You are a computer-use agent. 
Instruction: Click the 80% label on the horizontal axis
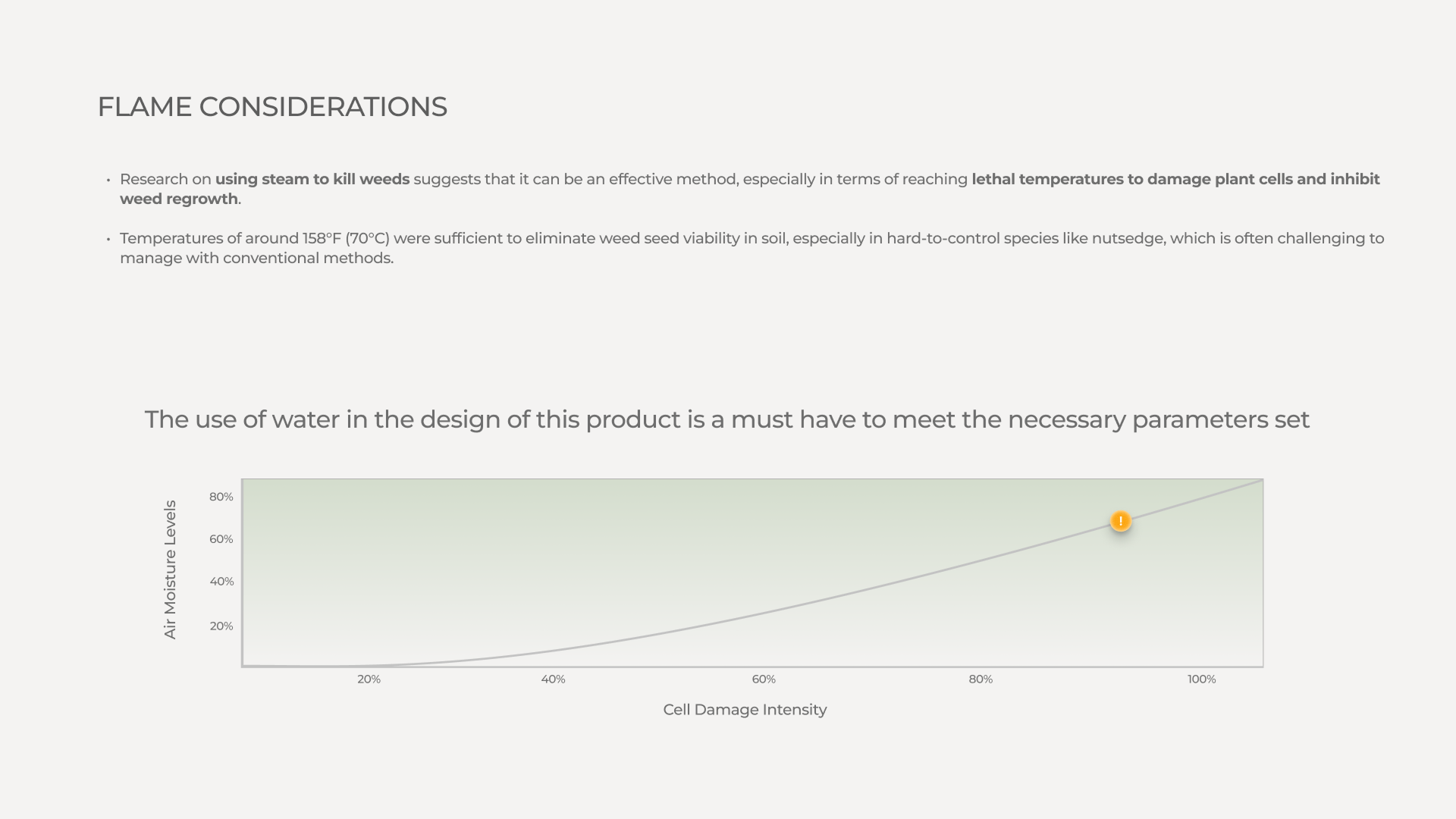[981, 679]
